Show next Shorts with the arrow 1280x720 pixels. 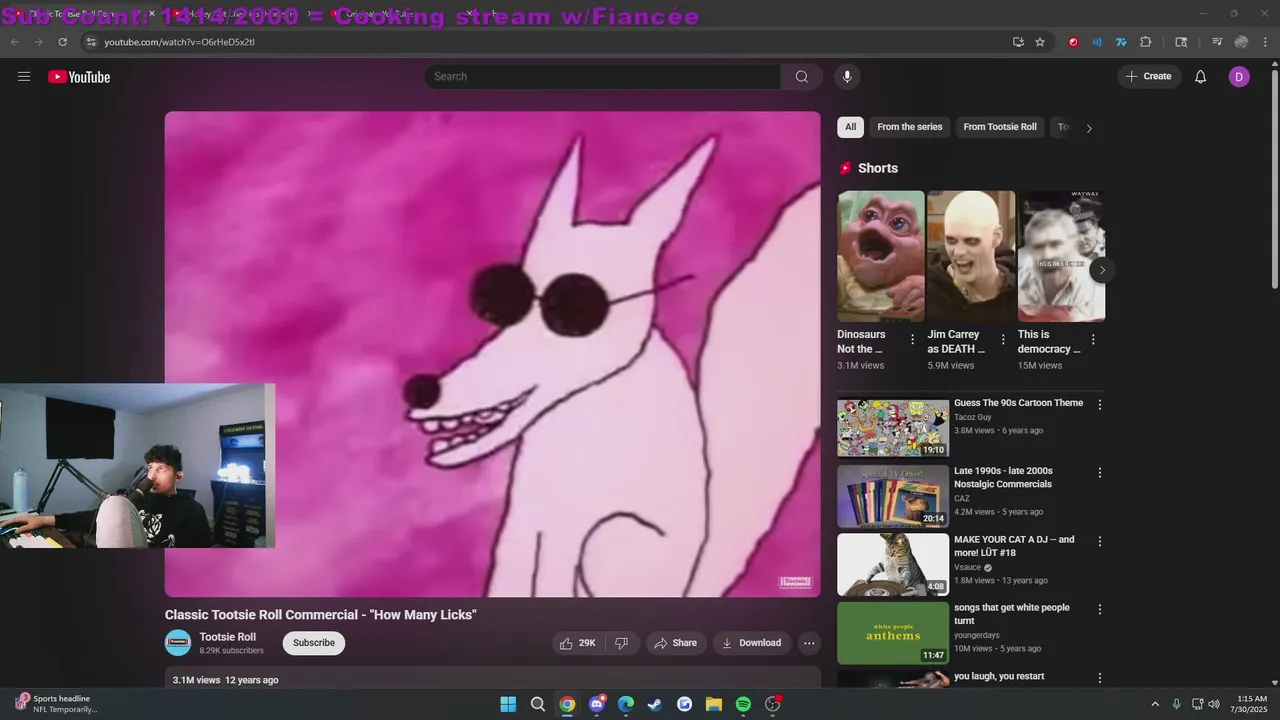tap(1102, 270)
